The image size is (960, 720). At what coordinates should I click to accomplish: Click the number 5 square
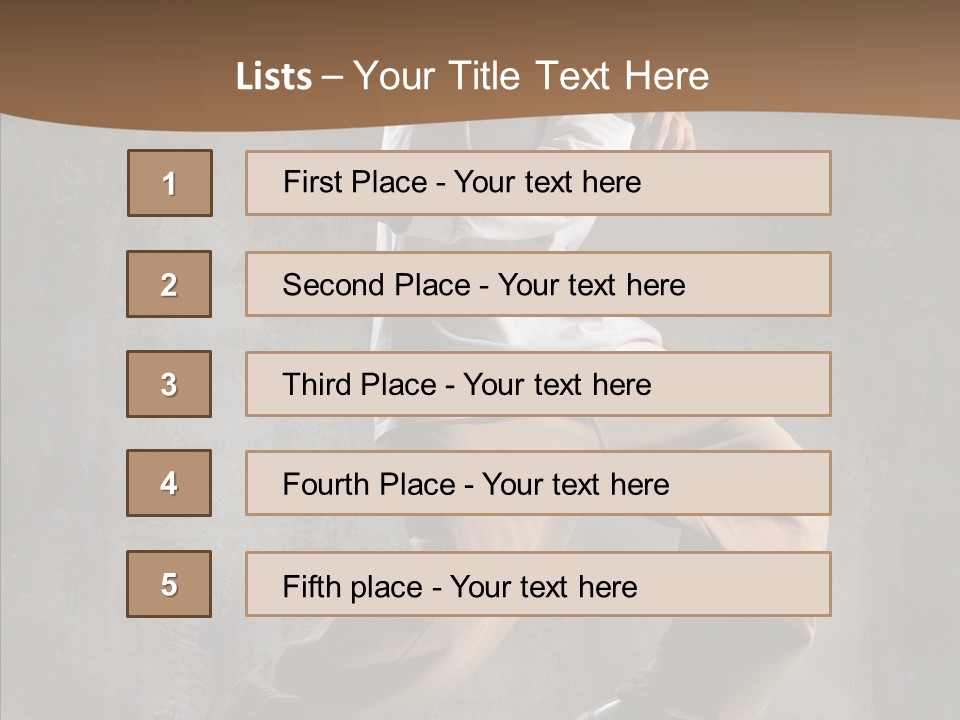tap(169, 584)
